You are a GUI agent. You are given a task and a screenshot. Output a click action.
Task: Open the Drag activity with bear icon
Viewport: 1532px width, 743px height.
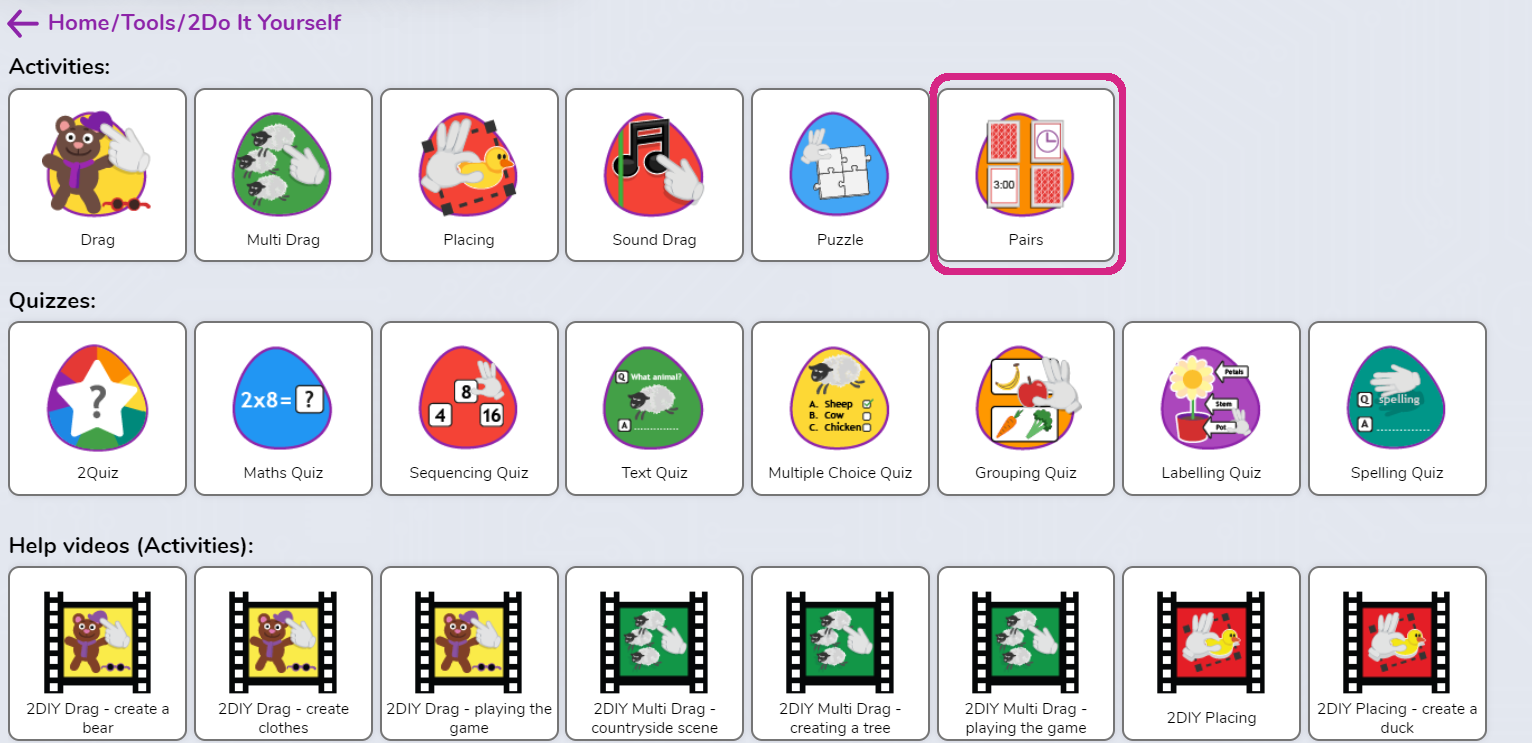click(x=98, y=175)
